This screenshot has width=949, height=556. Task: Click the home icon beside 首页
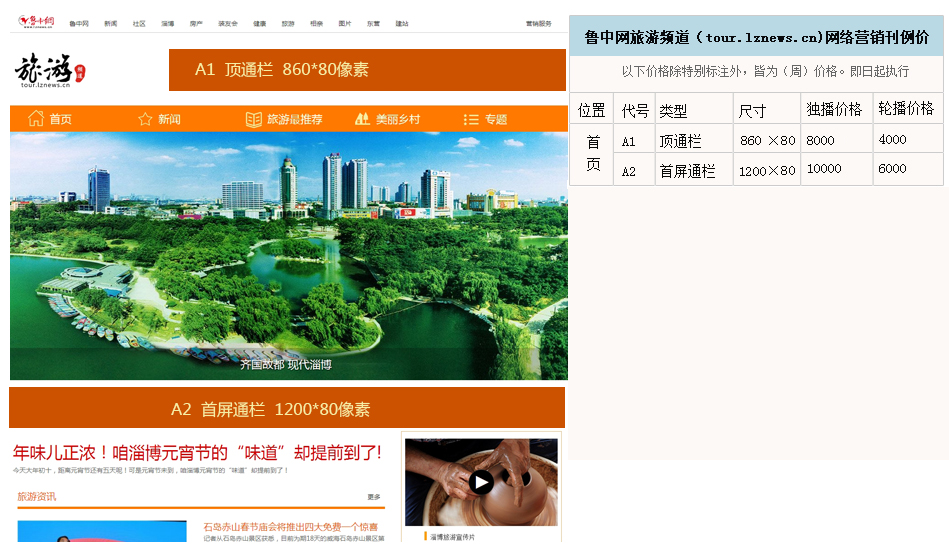click(x=36, y=119)
